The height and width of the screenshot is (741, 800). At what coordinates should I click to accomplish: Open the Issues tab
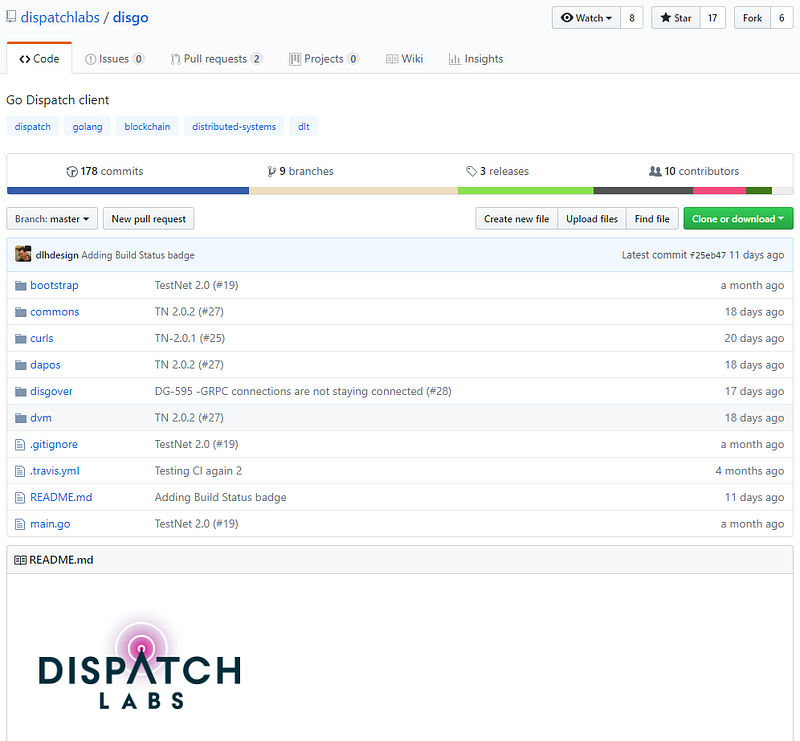(x=114, y=59)
